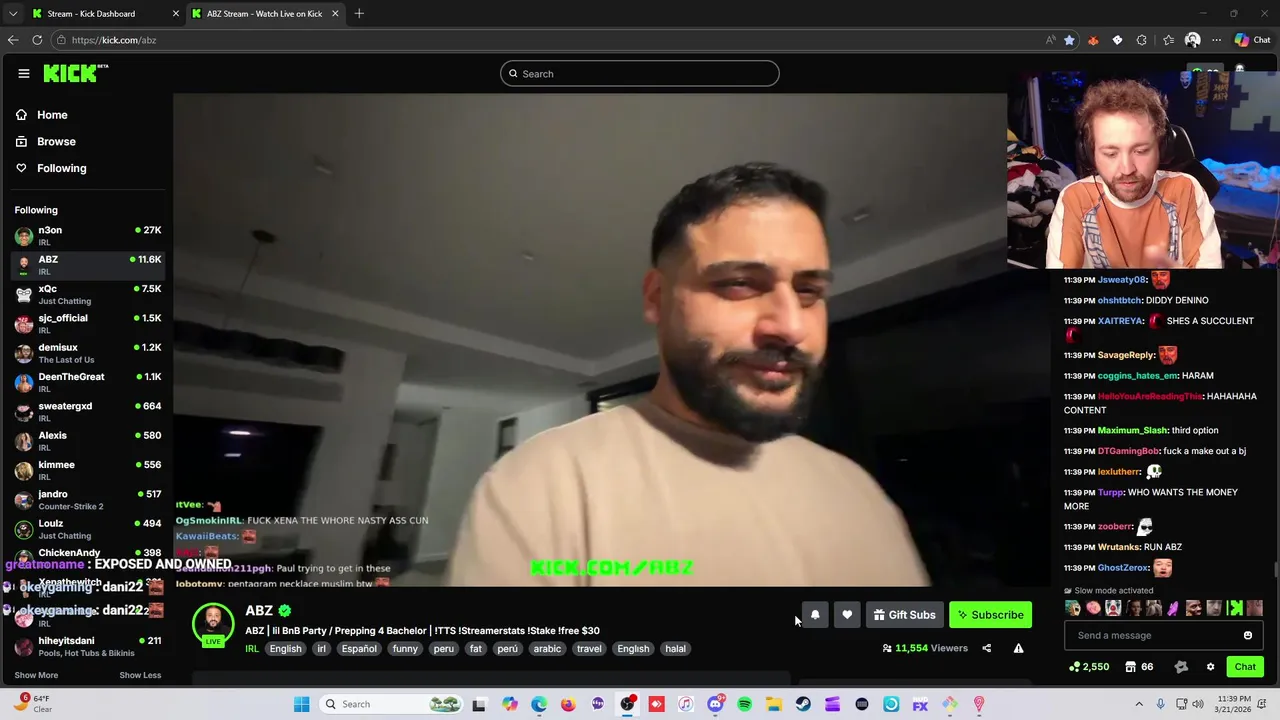Follow ABZ with the heart button

pos(847,615)
